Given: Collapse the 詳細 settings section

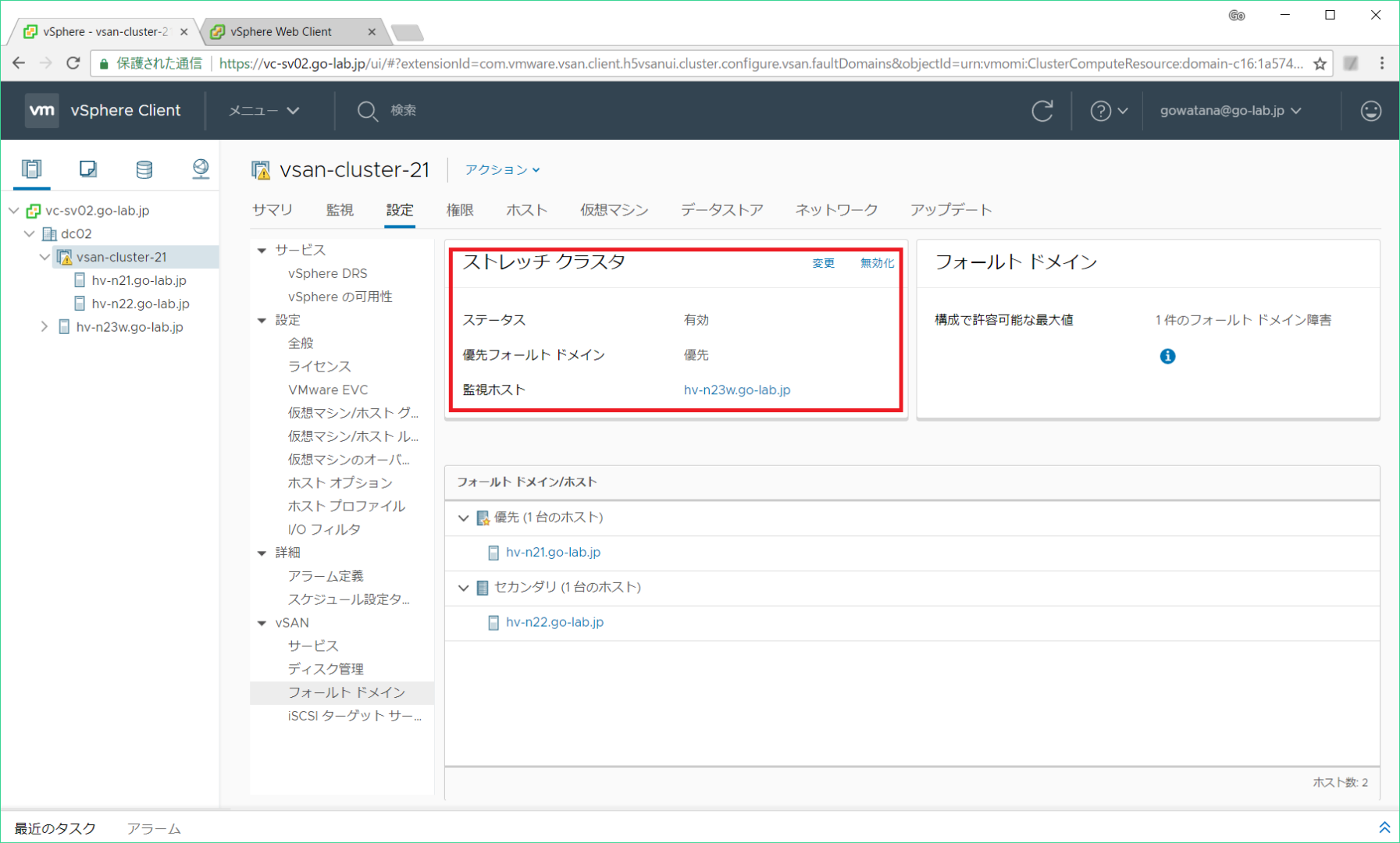Looking at the screenshot, I should [262, 553].
